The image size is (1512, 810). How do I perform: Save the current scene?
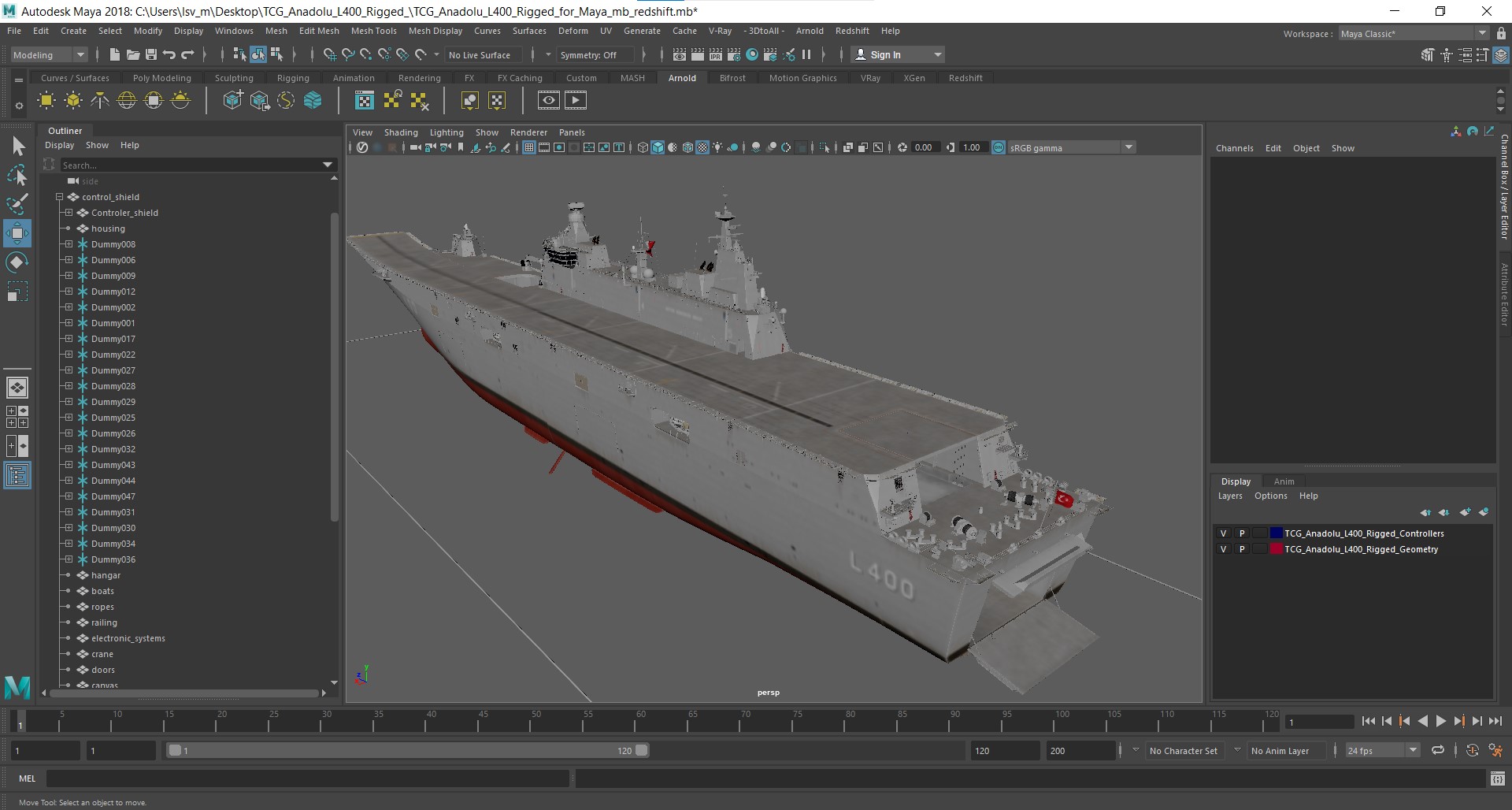pos(150,54)
